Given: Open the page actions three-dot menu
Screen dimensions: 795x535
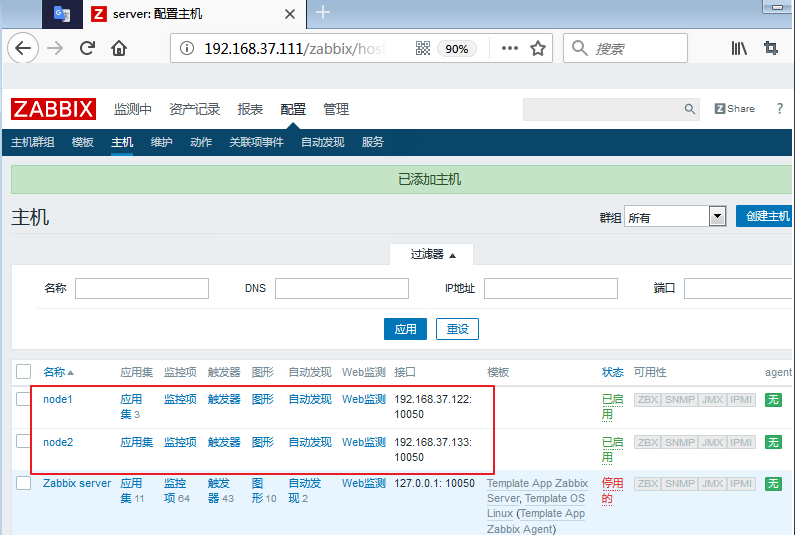Looking at the screenshot, I should [510, 48].
